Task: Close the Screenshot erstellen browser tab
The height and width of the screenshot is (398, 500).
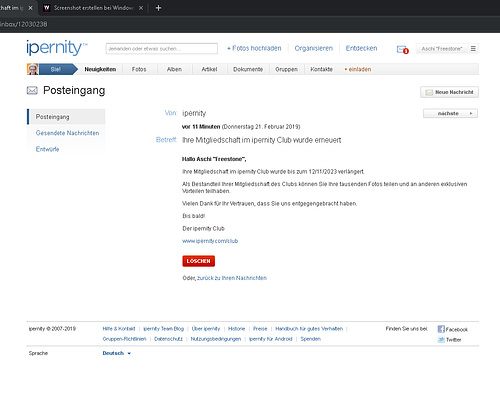Action: (x=141, y=8)
